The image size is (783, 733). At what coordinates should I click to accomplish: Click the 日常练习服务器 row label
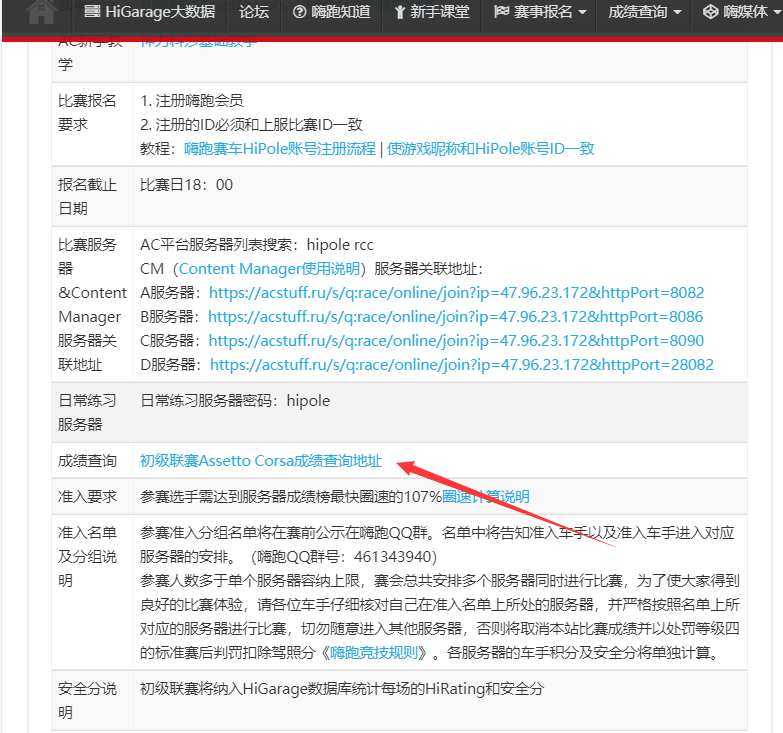(87, 412)
